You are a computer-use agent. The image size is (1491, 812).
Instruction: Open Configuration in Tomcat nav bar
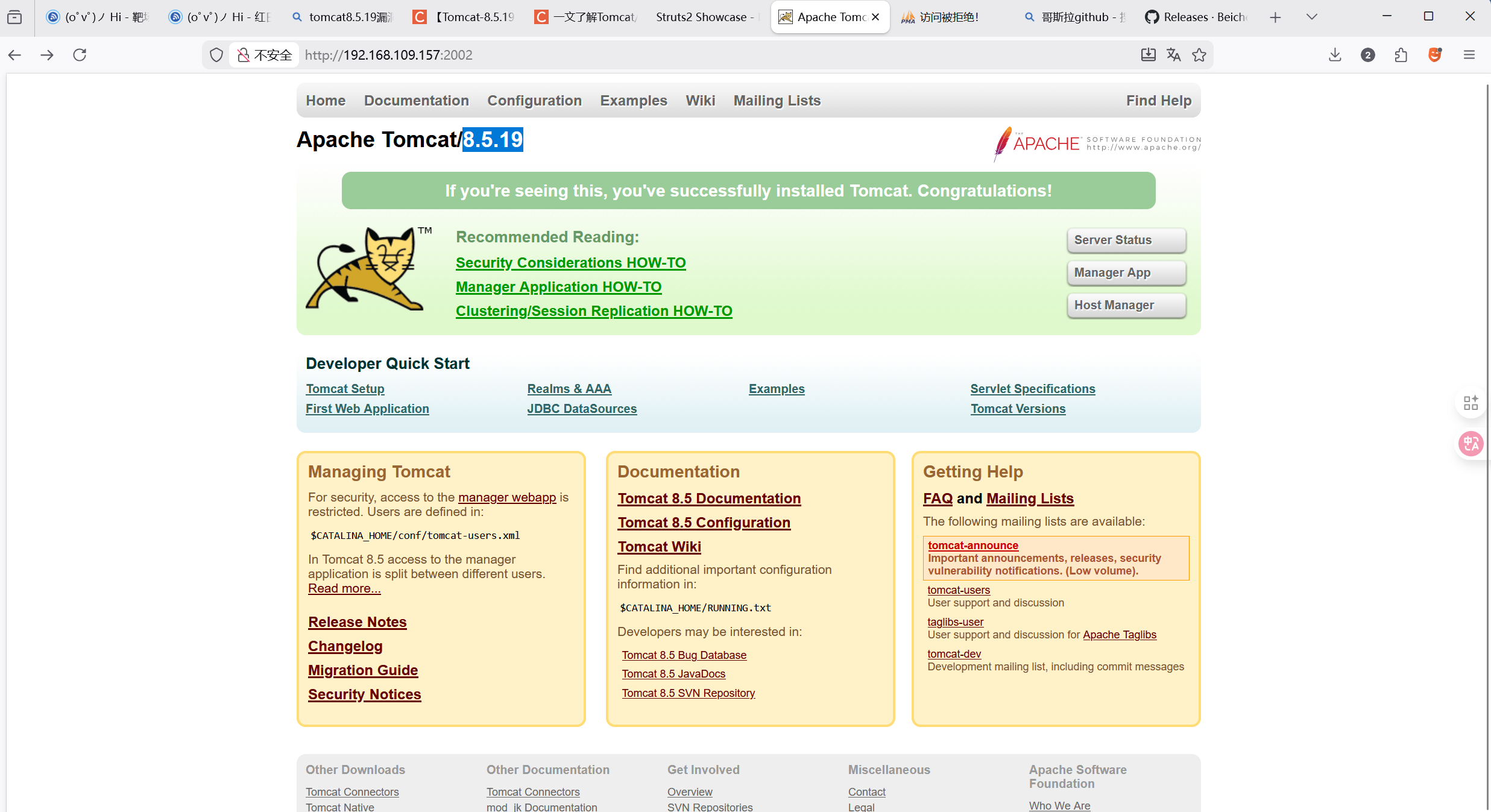coord(534,101)
